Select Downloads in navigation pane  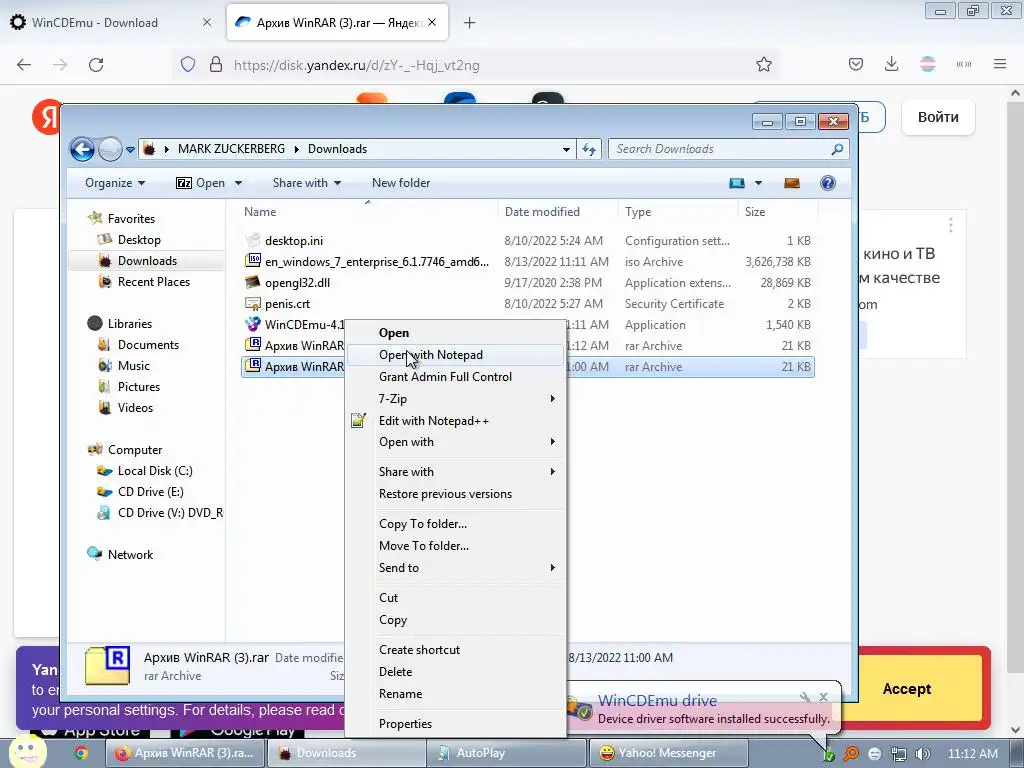point(147,261)
